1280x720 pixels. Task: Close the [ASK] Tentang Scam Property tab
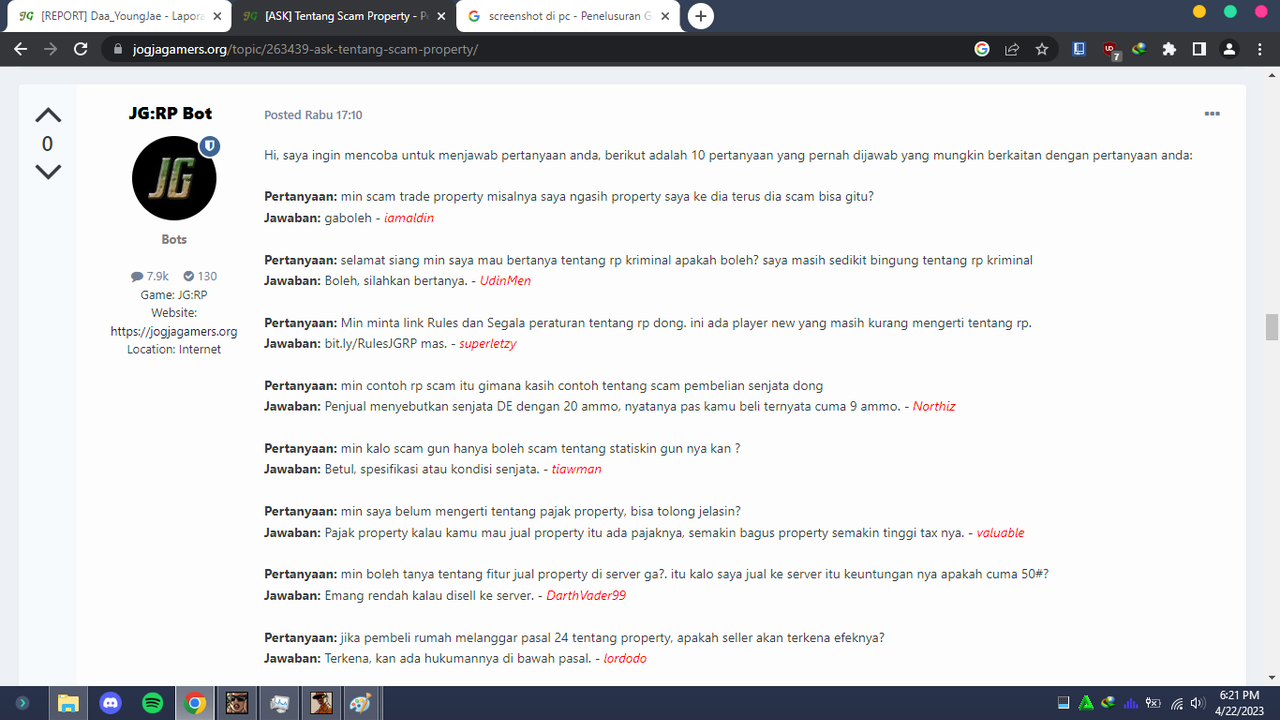[441, 16]
